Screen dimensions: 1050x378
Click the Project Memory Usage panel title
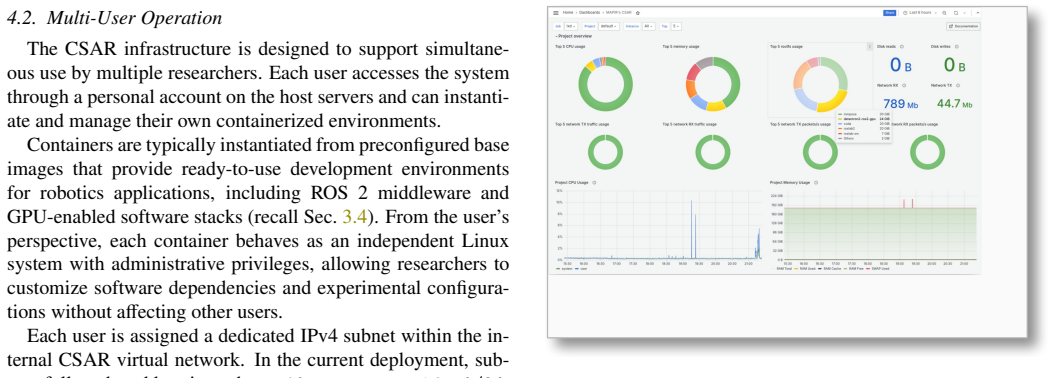pos(790,182)
